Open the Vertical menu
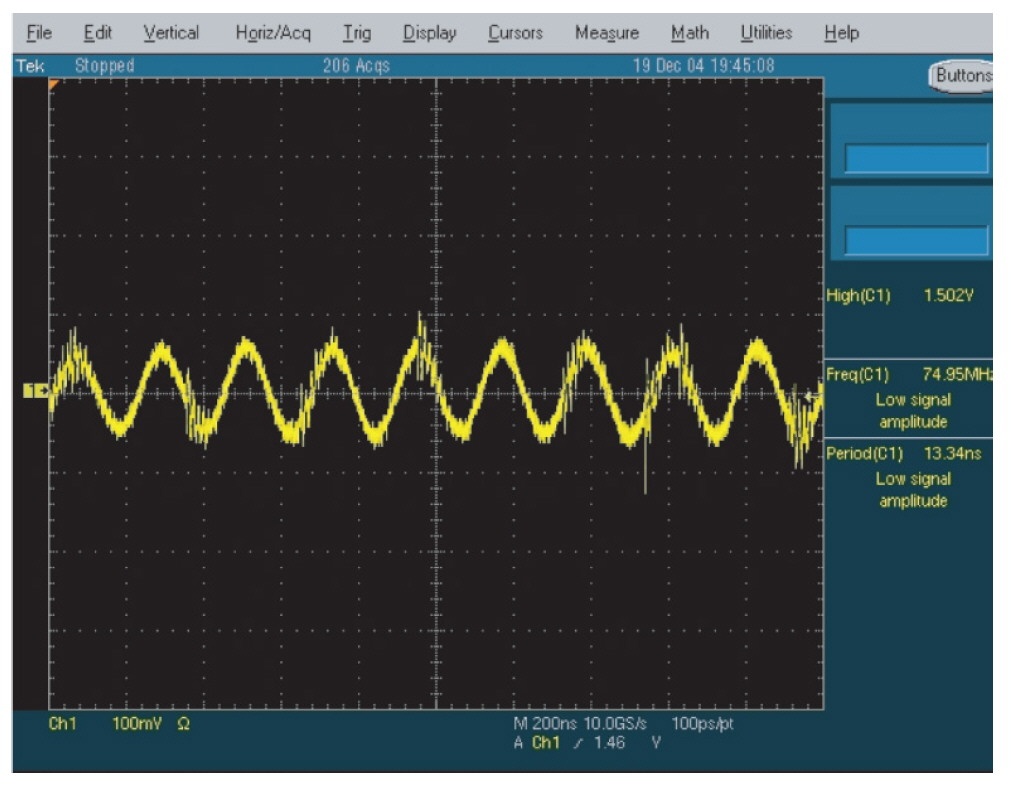Viewport: 1011px width, 785px height. 169,33
